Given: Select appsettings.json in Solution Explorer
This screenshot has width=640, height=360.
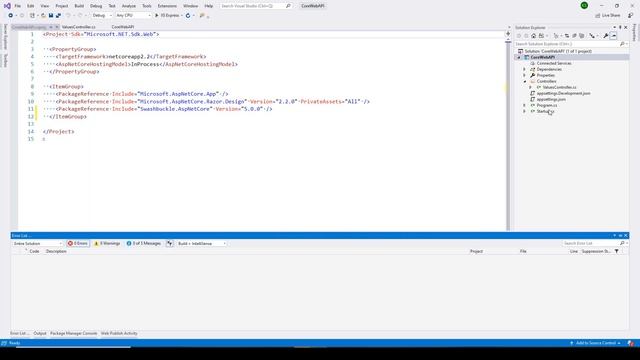Looking at the screenshot, I should 551,99.
